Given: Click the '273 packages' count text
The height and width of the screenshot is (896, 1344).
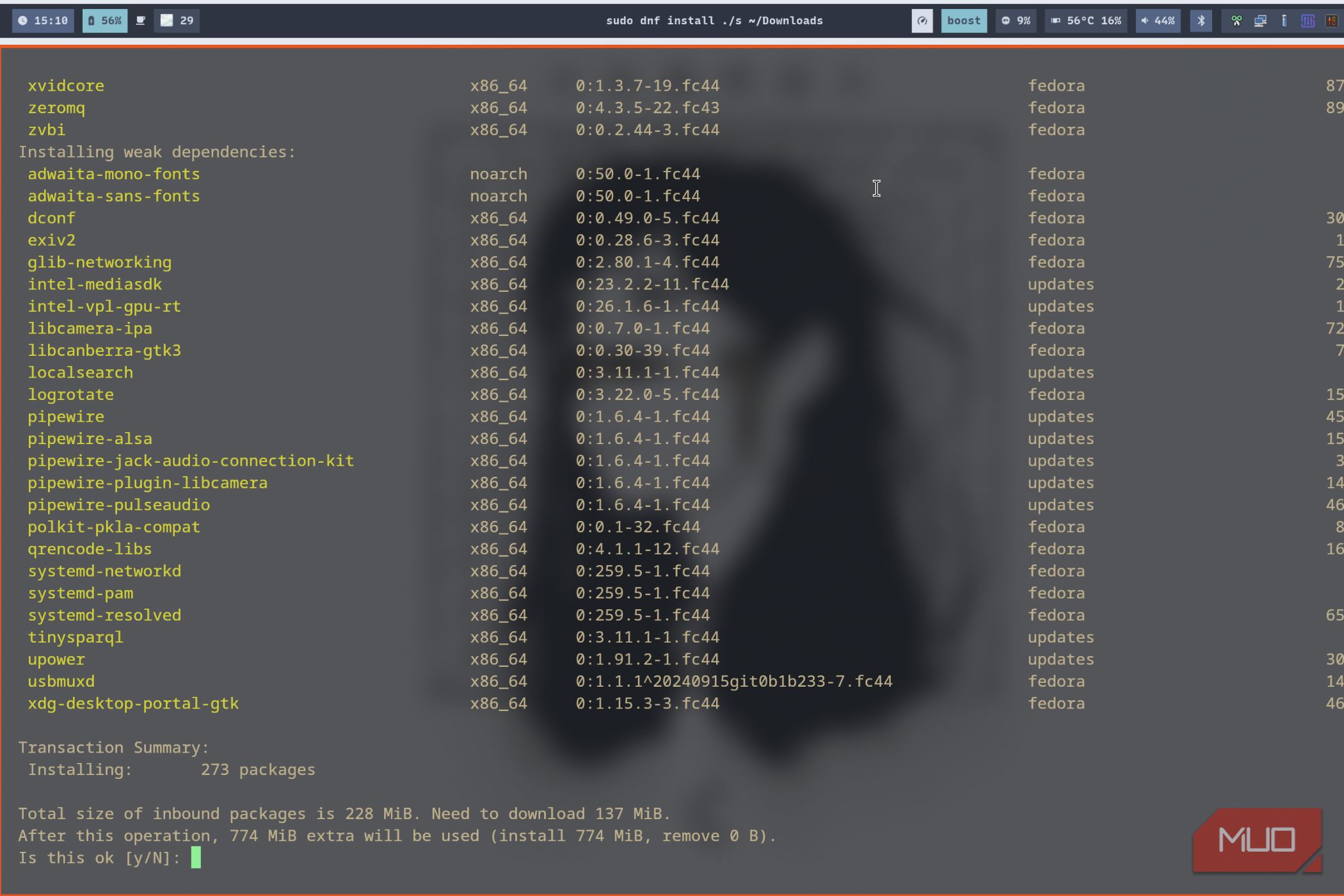Looking at the screenshot, I should pyautogui.click(x=258, y=769).
